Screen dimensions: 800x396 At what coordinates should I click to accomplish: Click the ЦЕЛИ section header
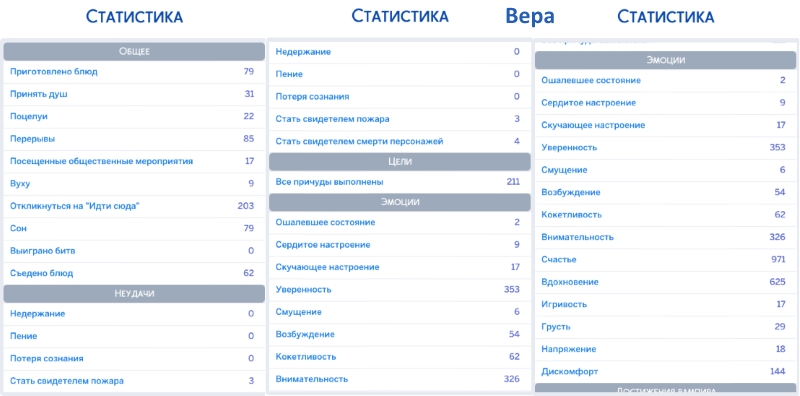[x=400, y=162]
